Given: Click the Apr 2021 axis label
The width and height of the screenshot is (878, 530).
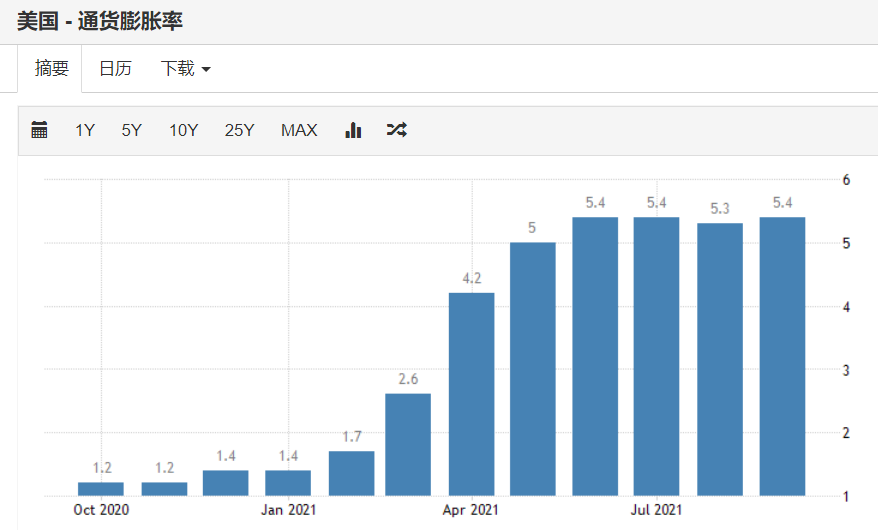Looking at the screenshot, I should pos(470,510).
